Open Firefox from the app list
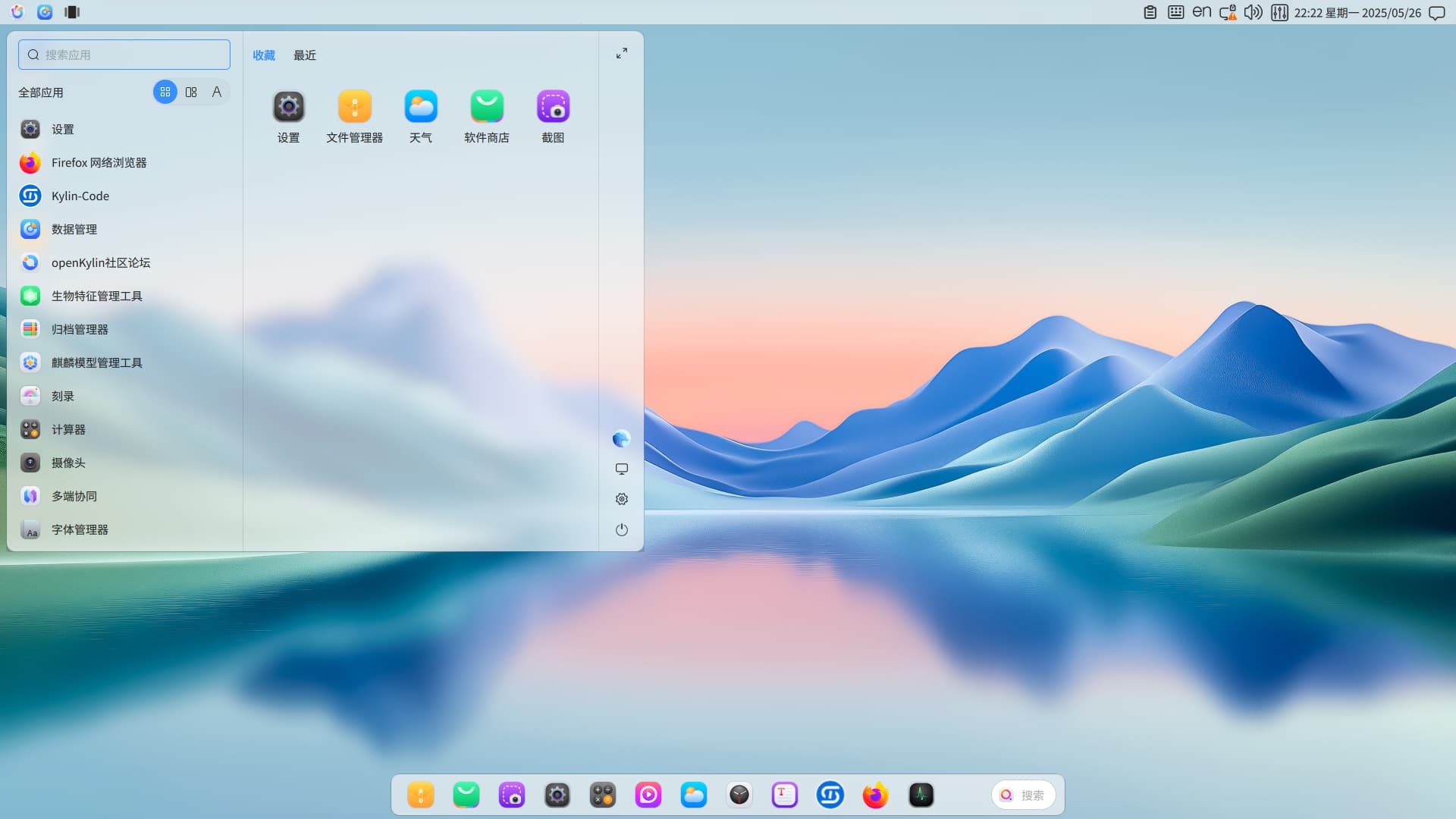 click(99, 162)
